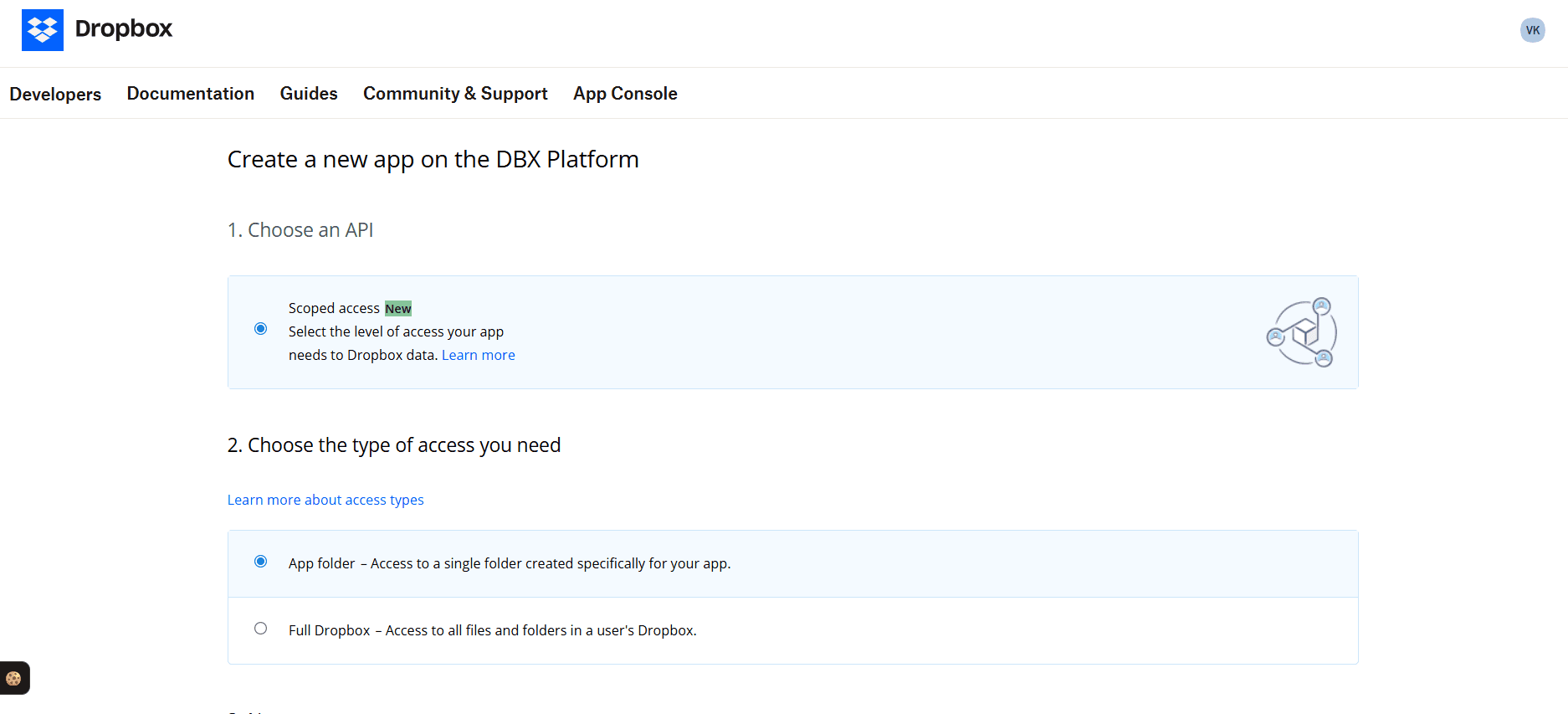Viewport: 1568px width, 714px height.
Task: Click the Dropbox logo icon
Action: click(x=43, y=30)
